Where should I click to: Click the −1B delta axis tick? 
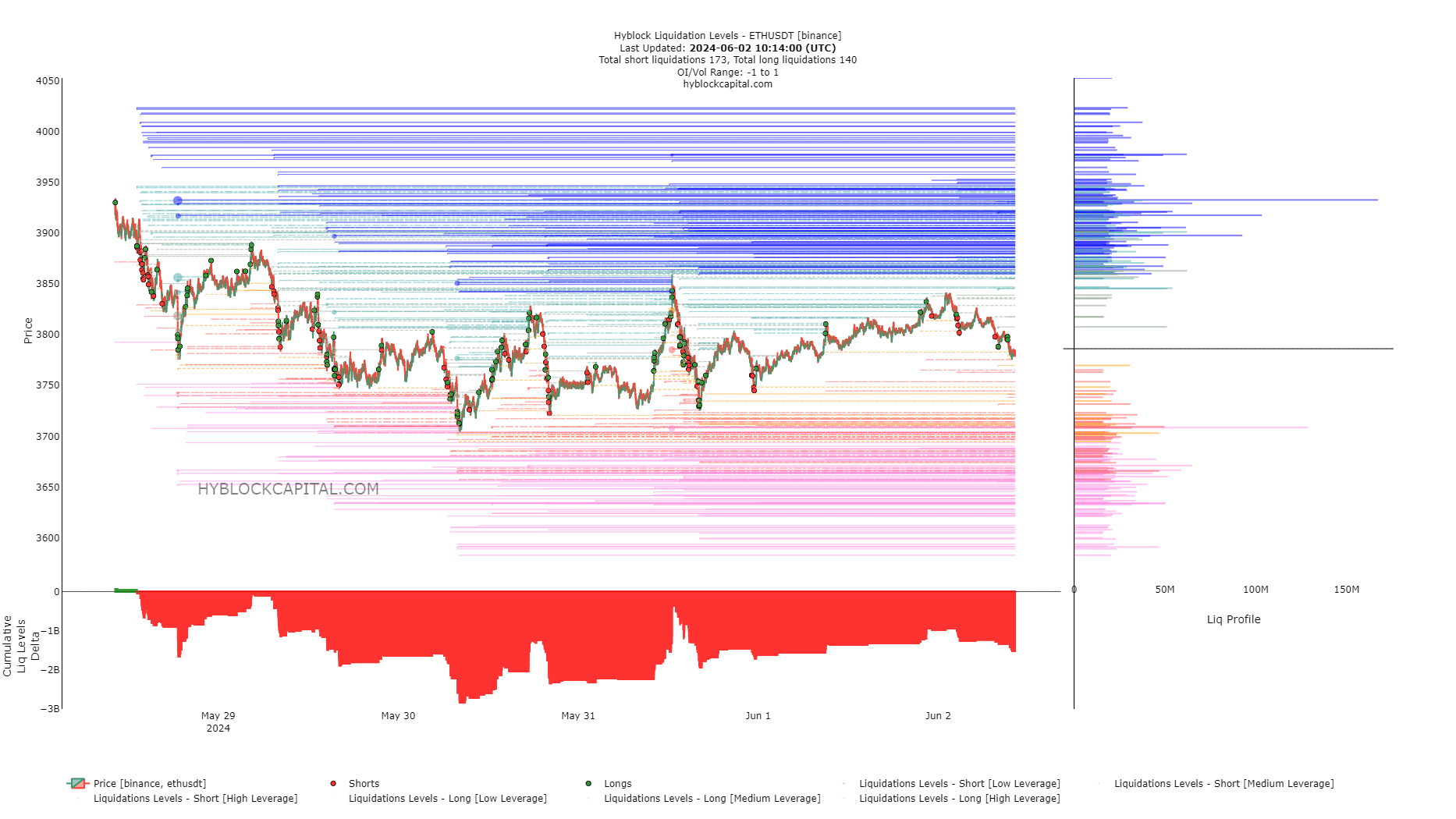[x=50, y=631]
